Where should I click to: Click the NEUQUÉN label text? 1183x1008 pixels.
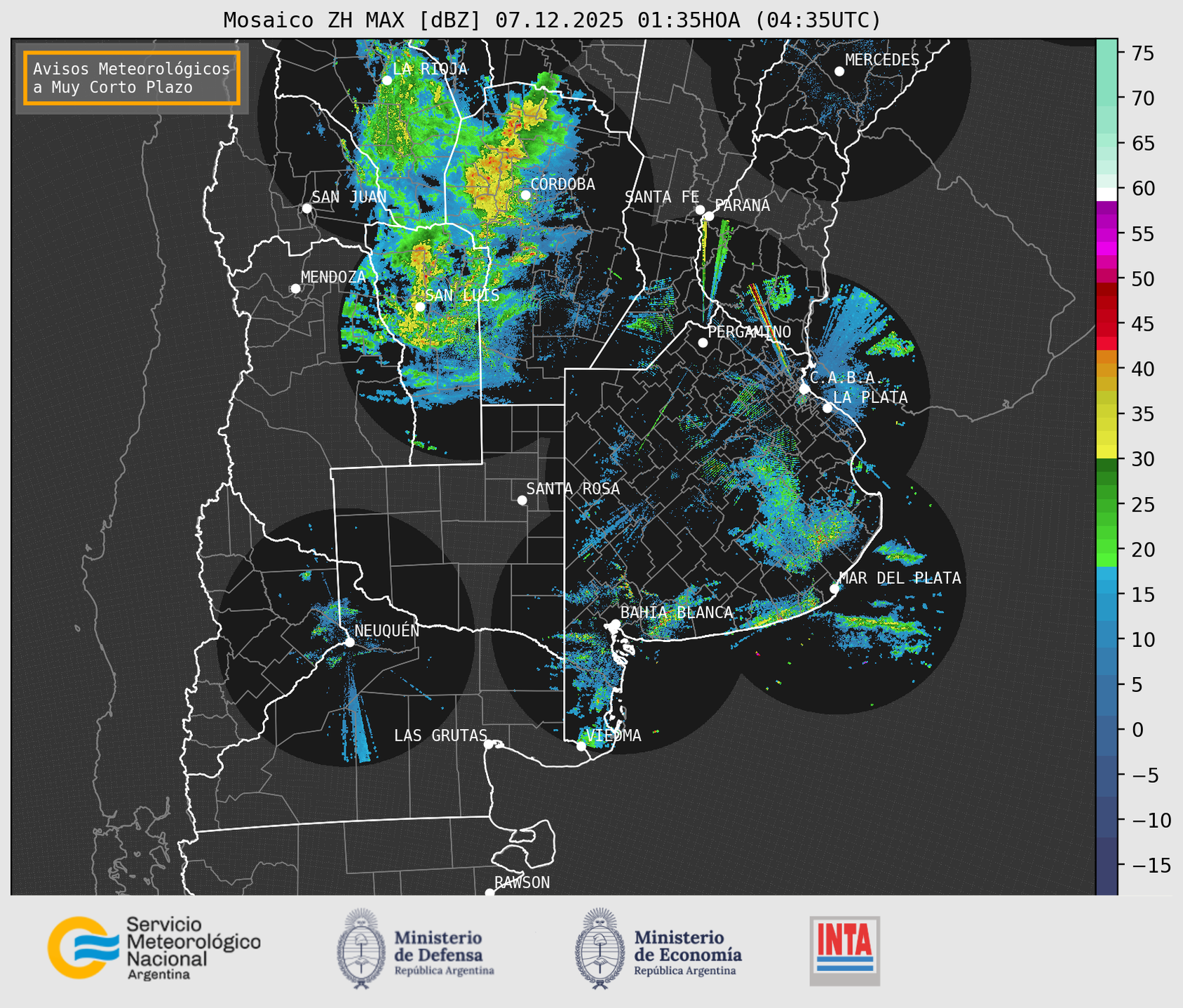(387, 630)
